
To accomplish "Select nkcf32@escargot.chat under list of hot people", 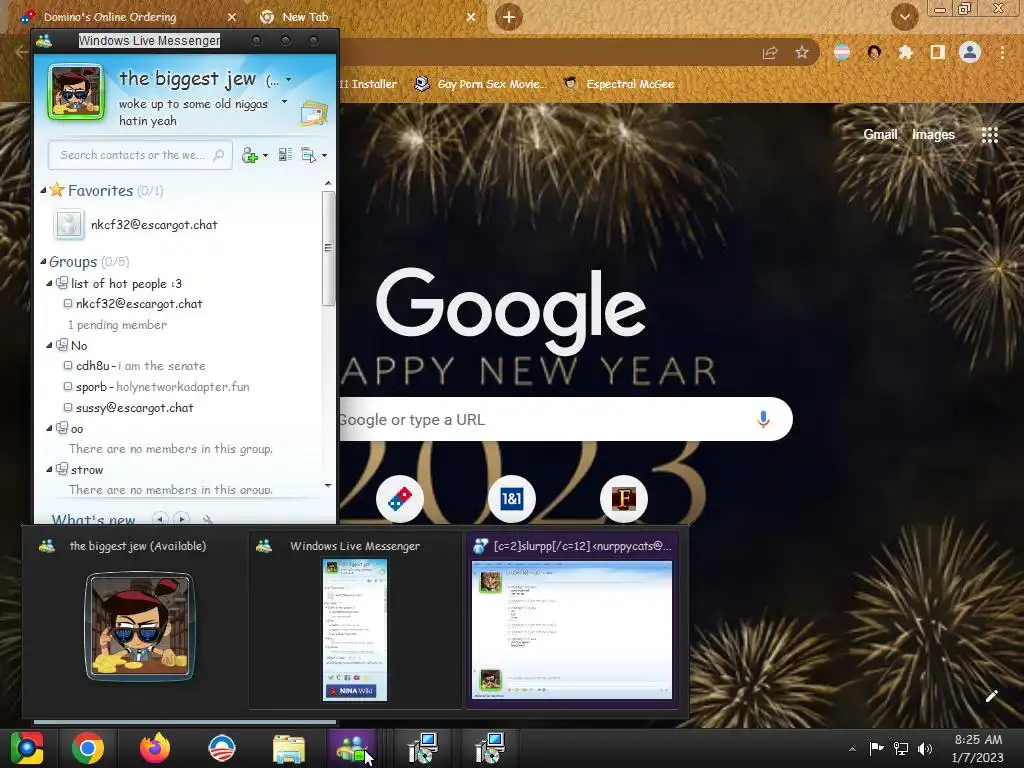I will (133, 304).
